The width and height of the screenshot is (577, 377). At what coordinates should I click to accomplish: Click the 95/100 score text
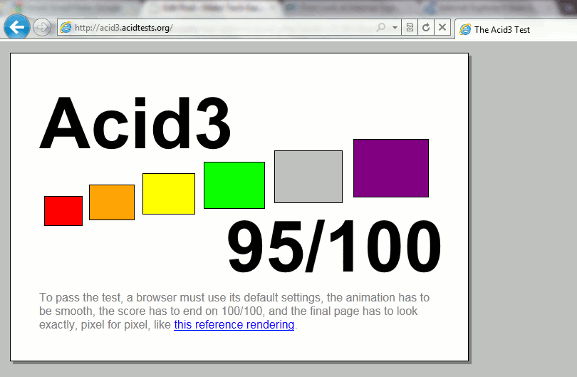[334, 246]
